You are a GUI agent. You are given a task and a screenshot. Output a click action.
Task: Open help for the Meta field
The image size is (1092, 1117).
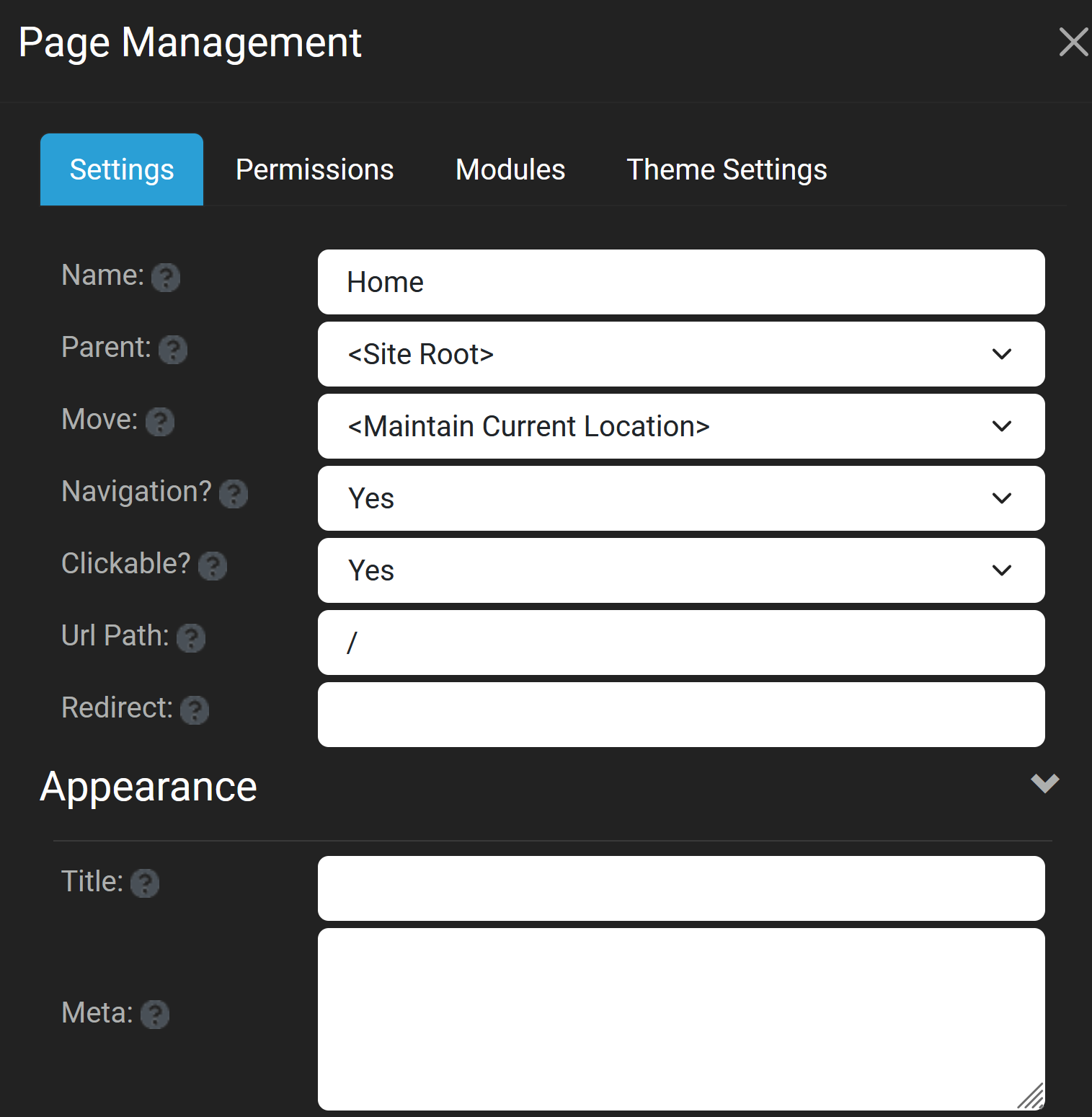155,1015
